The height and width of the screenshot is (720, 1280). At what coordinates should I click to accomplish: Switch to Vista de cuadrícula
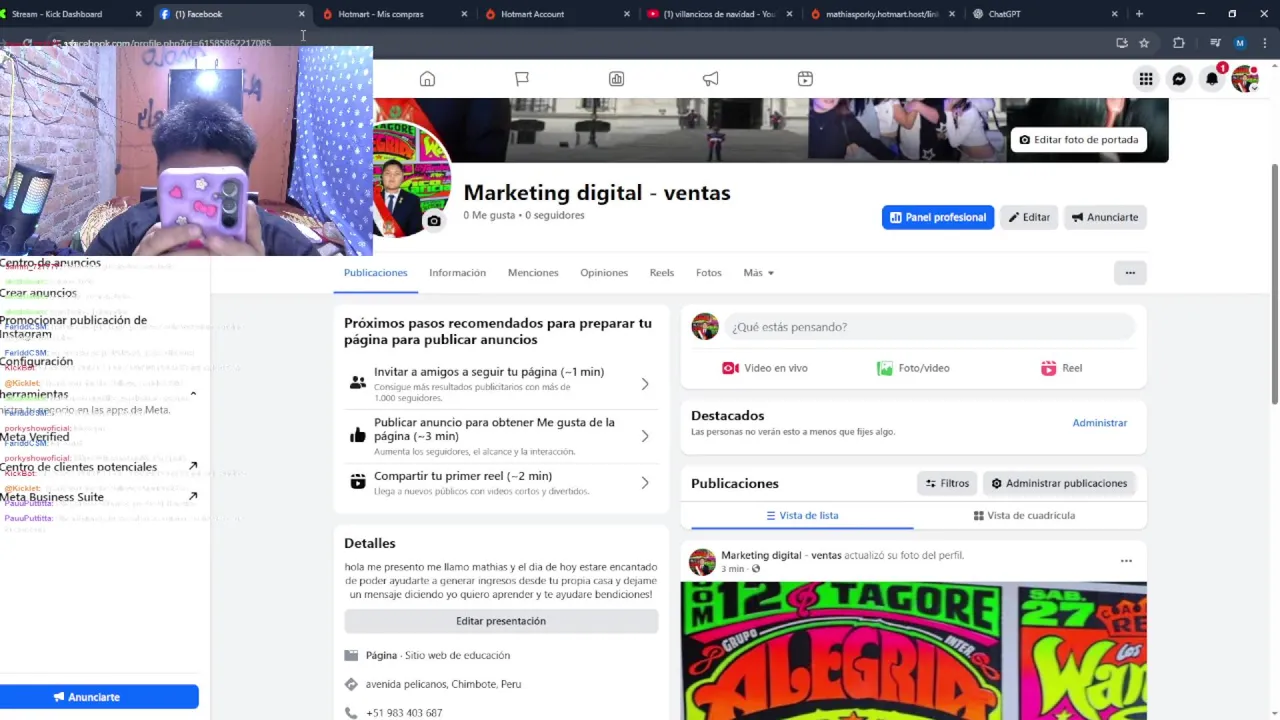1024,516
